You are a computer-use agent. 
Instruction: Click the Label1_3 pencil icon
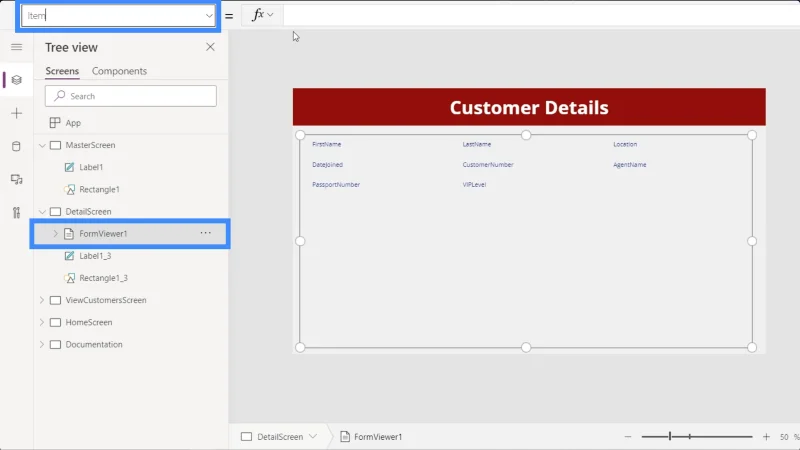tap(69, 256)
